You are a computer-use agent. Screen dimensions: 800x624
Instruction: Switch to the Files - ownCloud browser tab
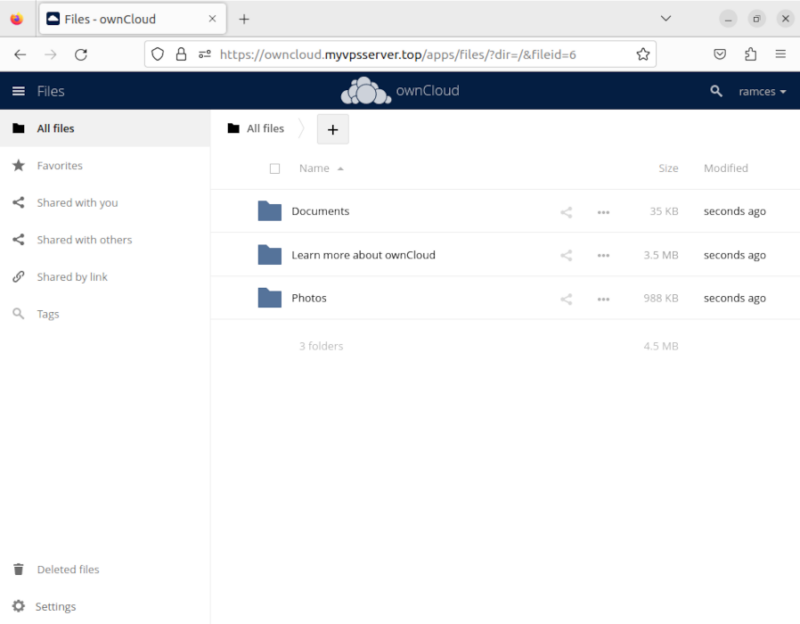pos(130,18)
